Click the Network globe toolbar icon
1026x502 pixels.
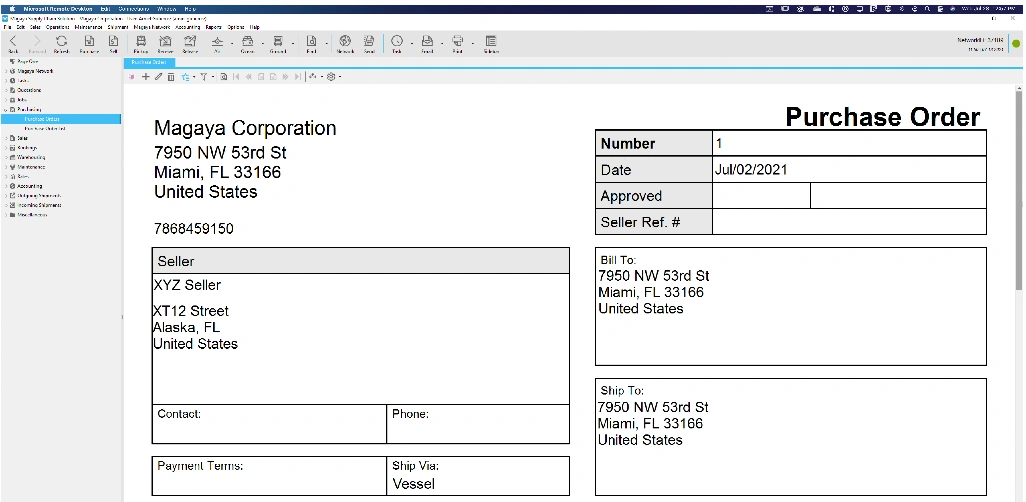tap(345, 42)
